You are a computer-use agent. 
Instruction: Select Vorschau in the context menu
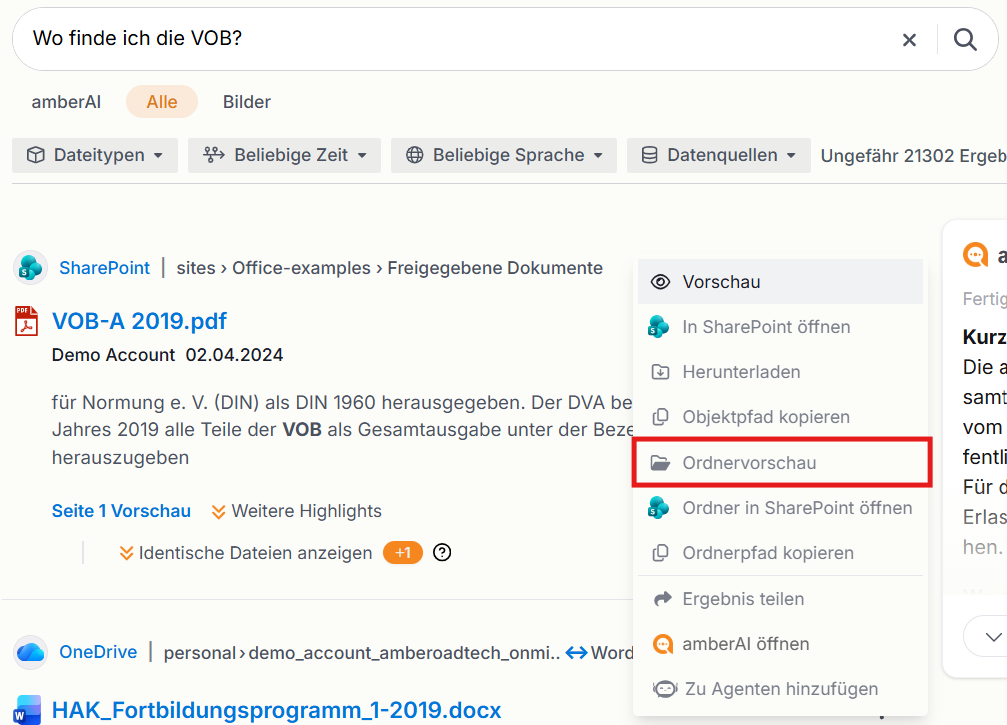(x=780, y=282)
